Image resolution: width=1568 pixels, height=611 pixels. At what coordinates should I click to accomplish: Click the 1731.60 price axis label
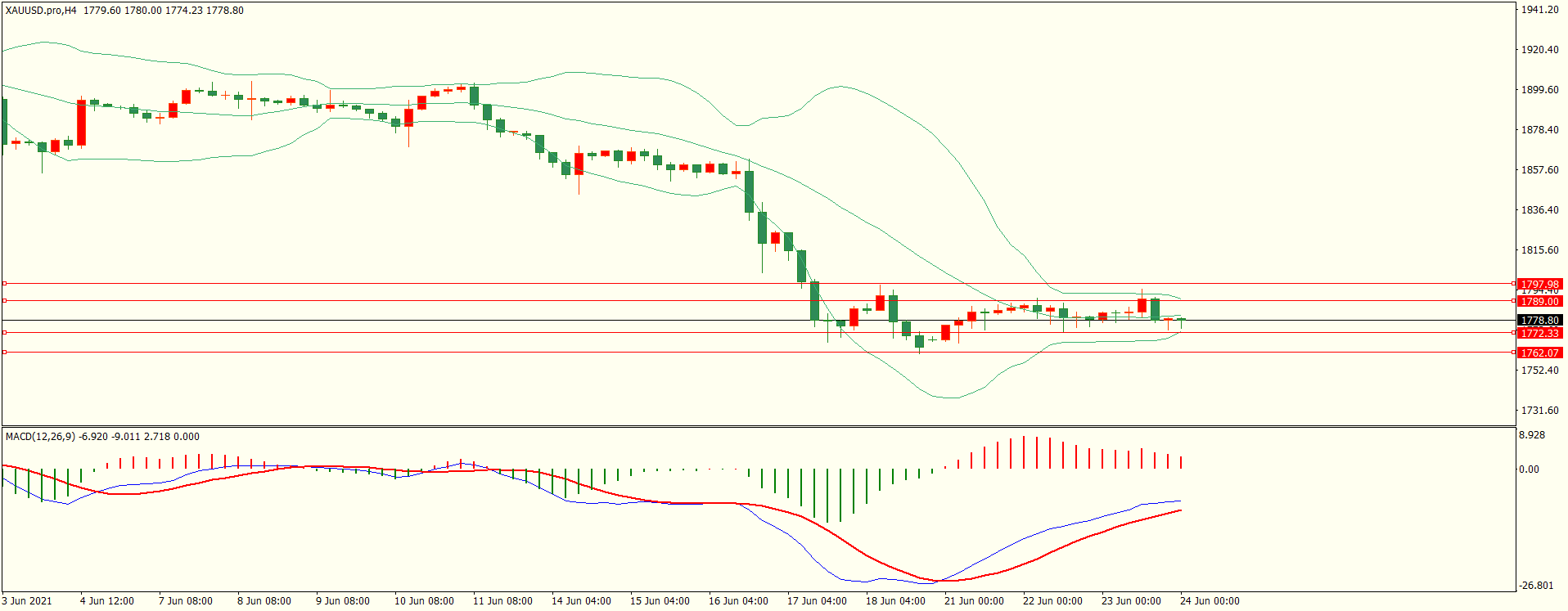pos(1539,411)
